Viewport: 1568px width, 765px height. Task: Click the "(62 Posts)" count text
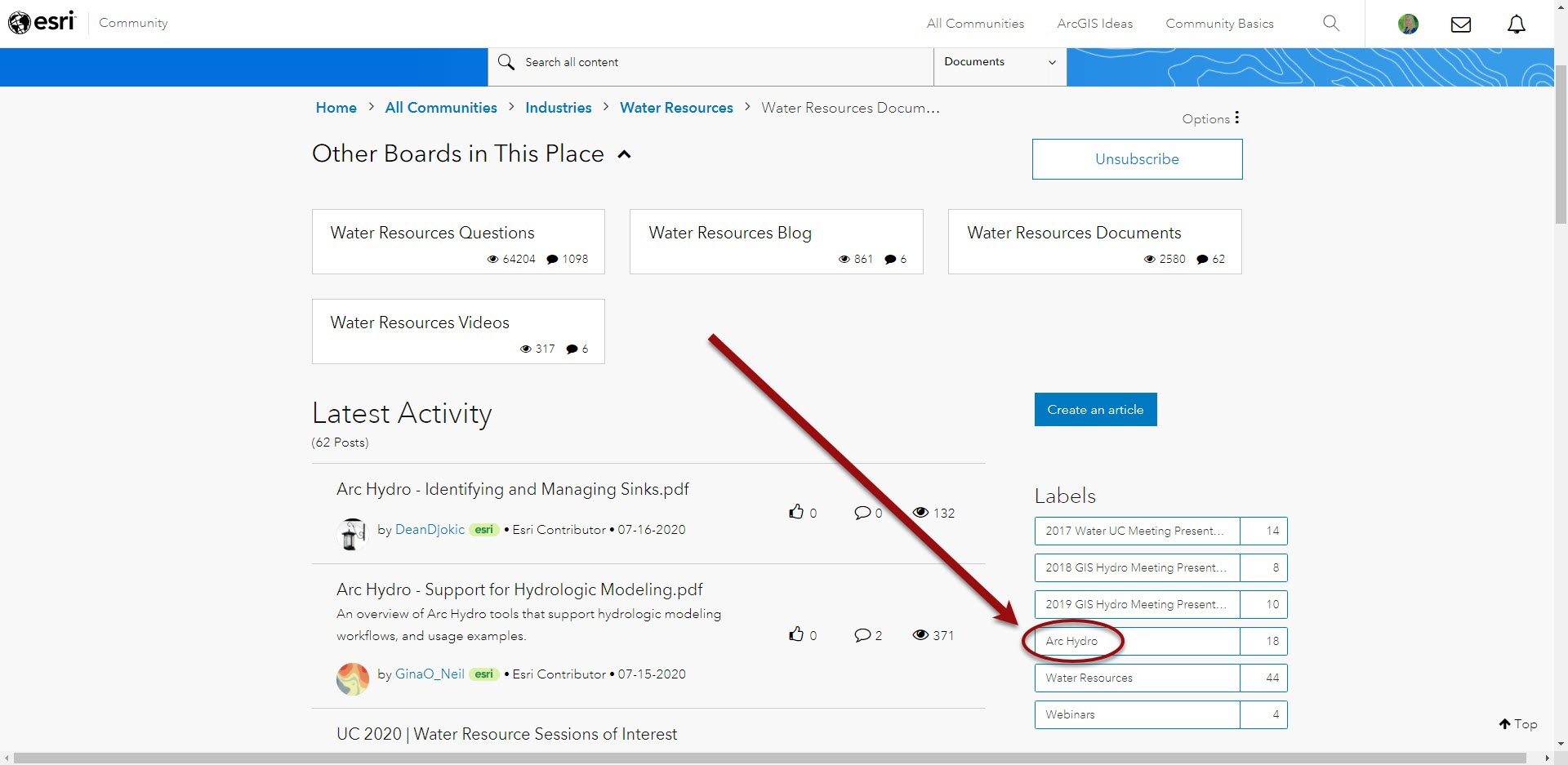pyautogui.click(x=340, y=443)
